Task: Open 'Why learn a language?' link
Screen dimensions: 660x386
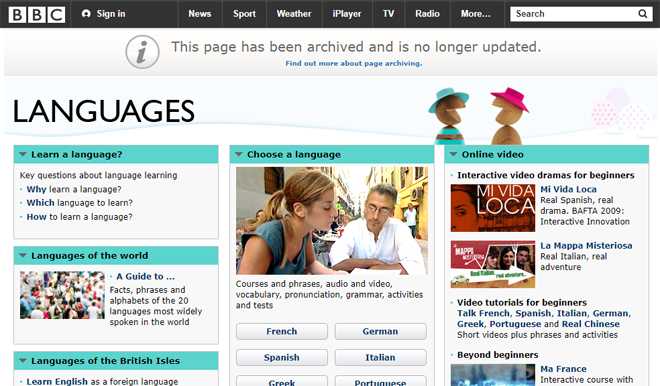Action: (x=74, y=189)
